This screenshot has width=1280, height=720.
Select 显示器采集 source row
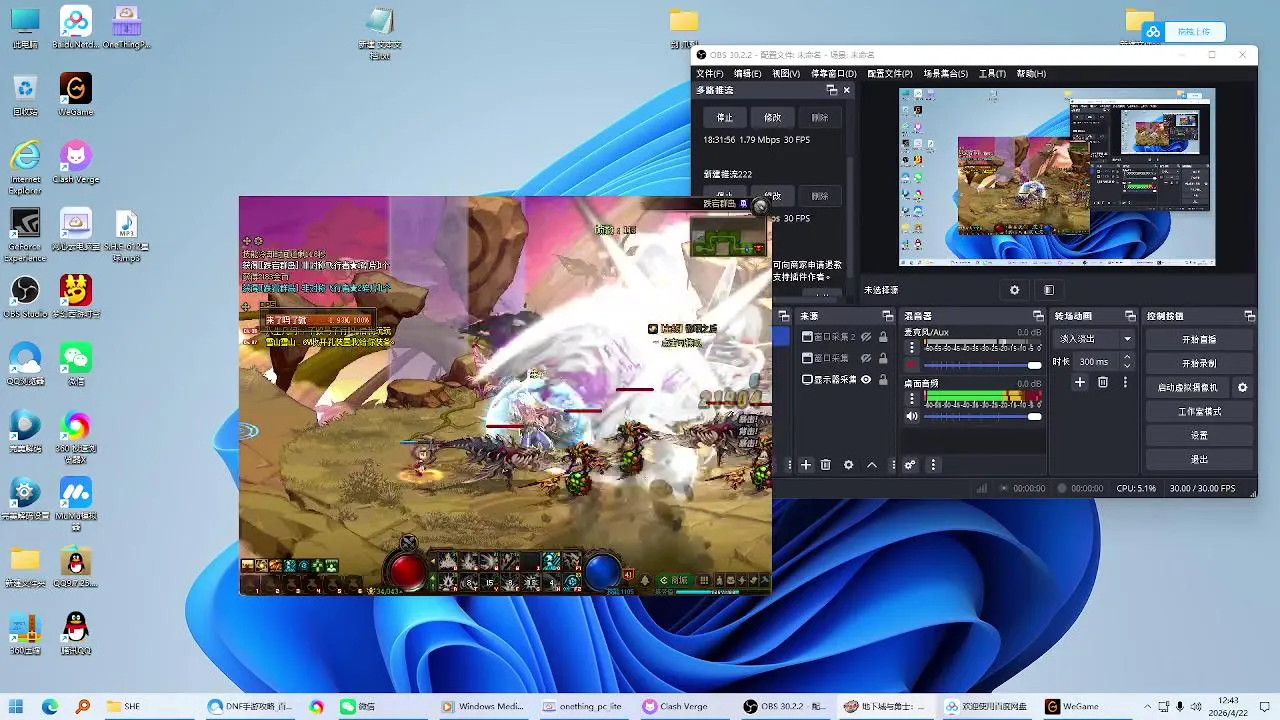(845, 380)
